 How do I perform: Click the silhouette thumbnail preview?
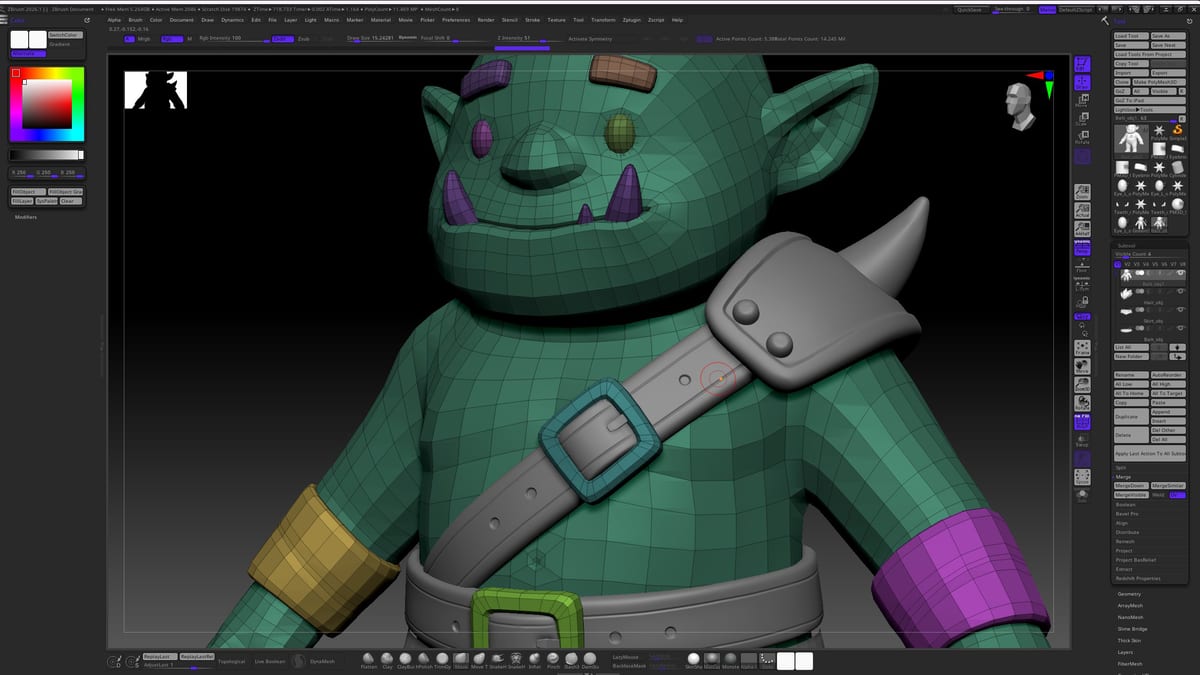click(155, 89)
